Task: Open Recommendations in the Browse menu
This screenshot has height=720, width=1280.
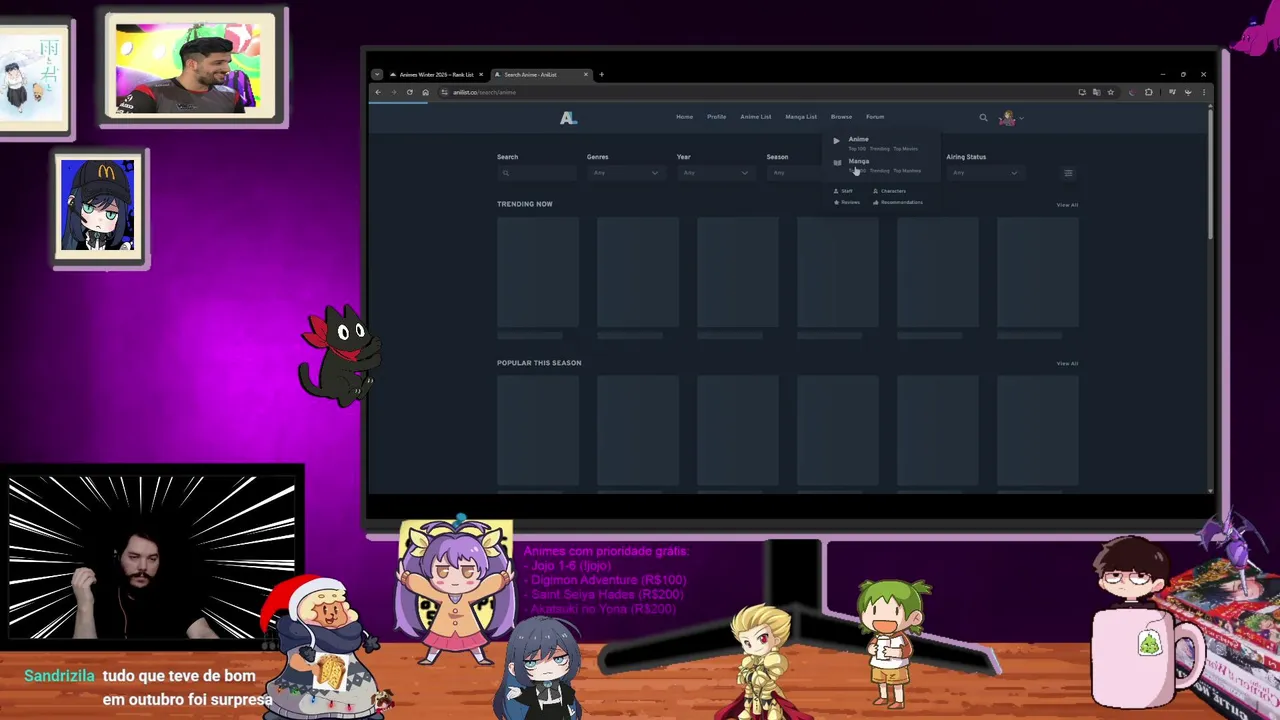Action: click(x=898, y=202)
